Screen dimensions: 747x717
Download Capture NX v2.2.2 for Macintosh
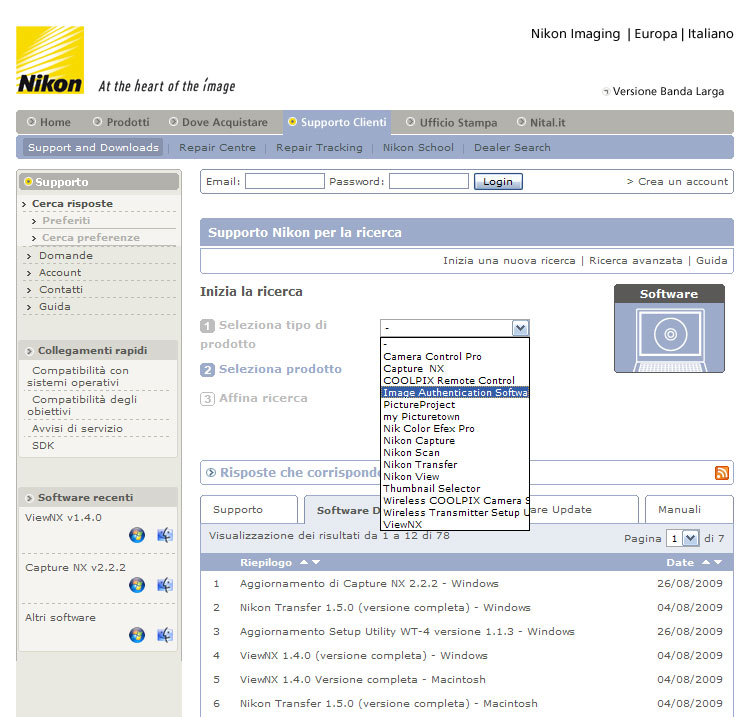pyautogui.click(x=165, y=585)
